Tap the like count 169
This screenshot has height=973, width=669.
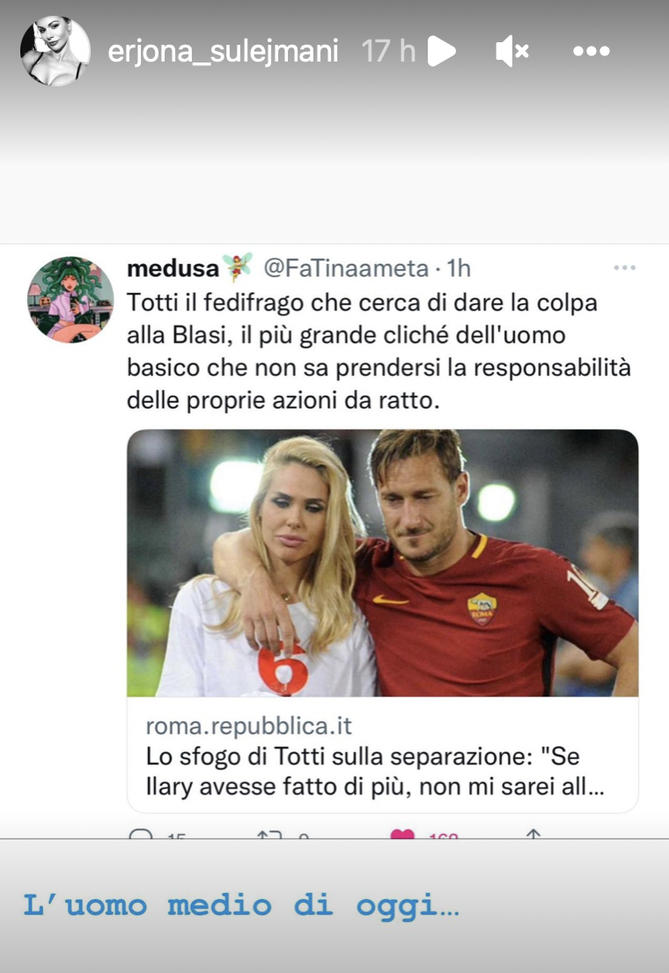(x=442, y=840)
